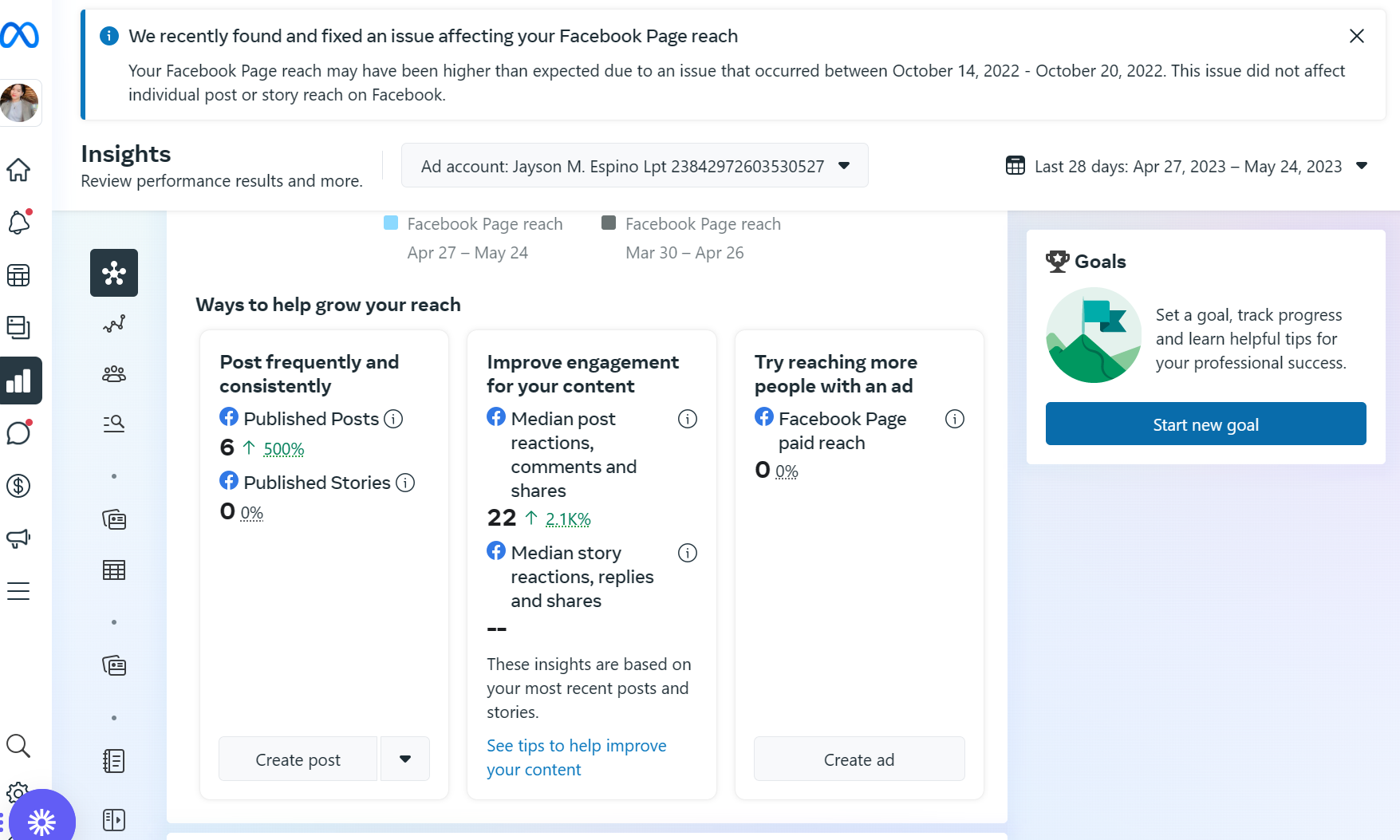This screenshot has width=1400, height=840.
Task: Click the profile picture thumbnail
Action: (20, 103)
